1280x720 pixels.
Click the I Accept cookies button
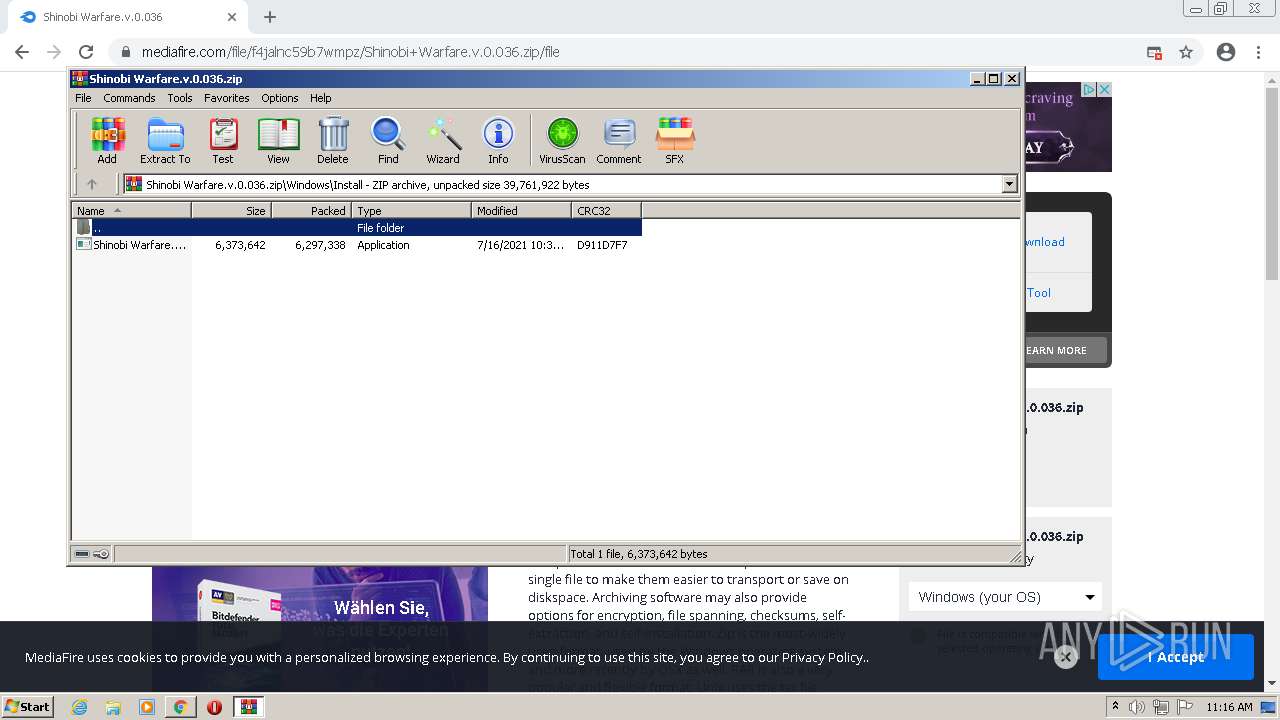pos(1175,657)
